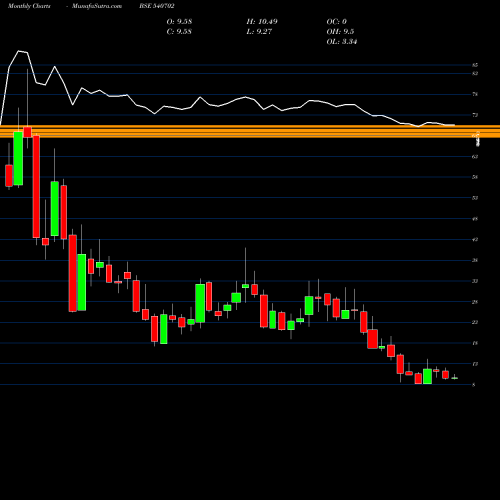Viewport: 500px width, 500px height.
Task: Click the 48 price axis label
Action: coord(475,219)
